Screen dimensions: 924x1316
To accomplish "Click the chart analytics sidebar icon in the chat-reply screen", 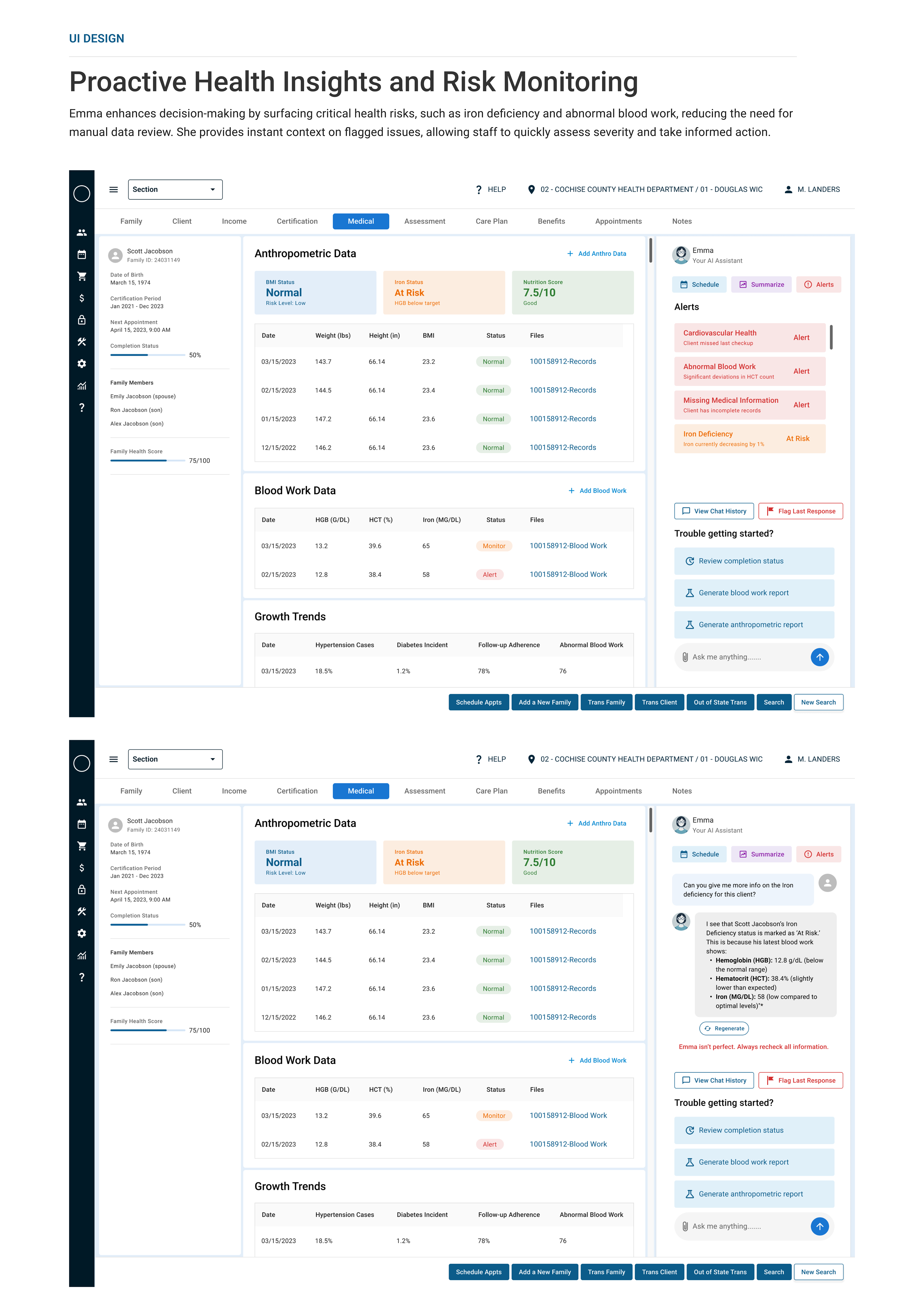I will pos(81,955).
